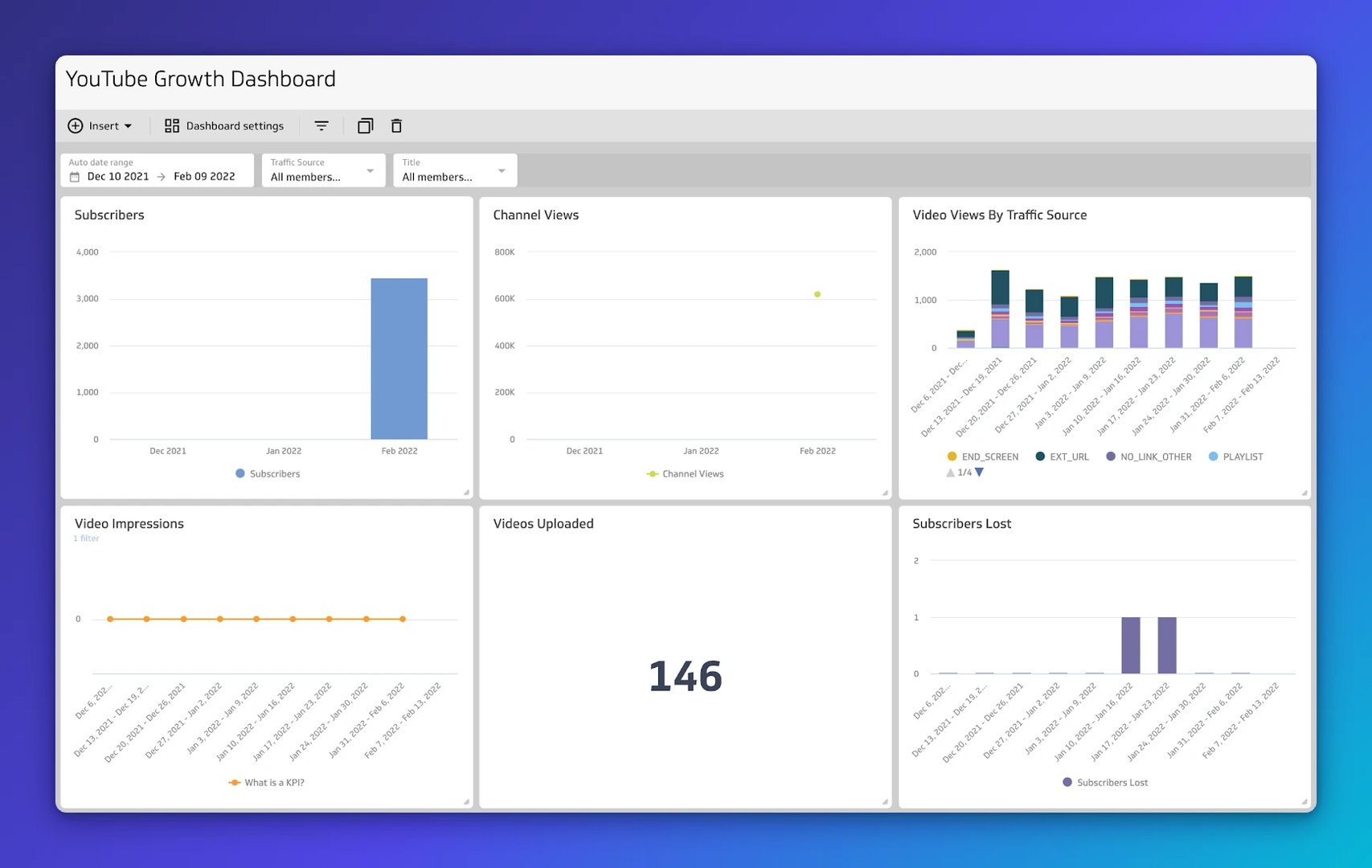Click resize handle of Videos Uploaded widget
Image resolution: width=1372 pixels, height=868 pixels.
(x=885, y=801)
